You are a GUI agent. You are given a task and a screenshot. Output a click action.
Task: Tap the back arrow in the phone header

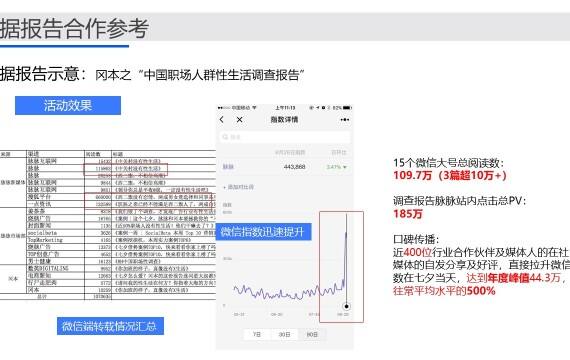(x=222, y=119)
